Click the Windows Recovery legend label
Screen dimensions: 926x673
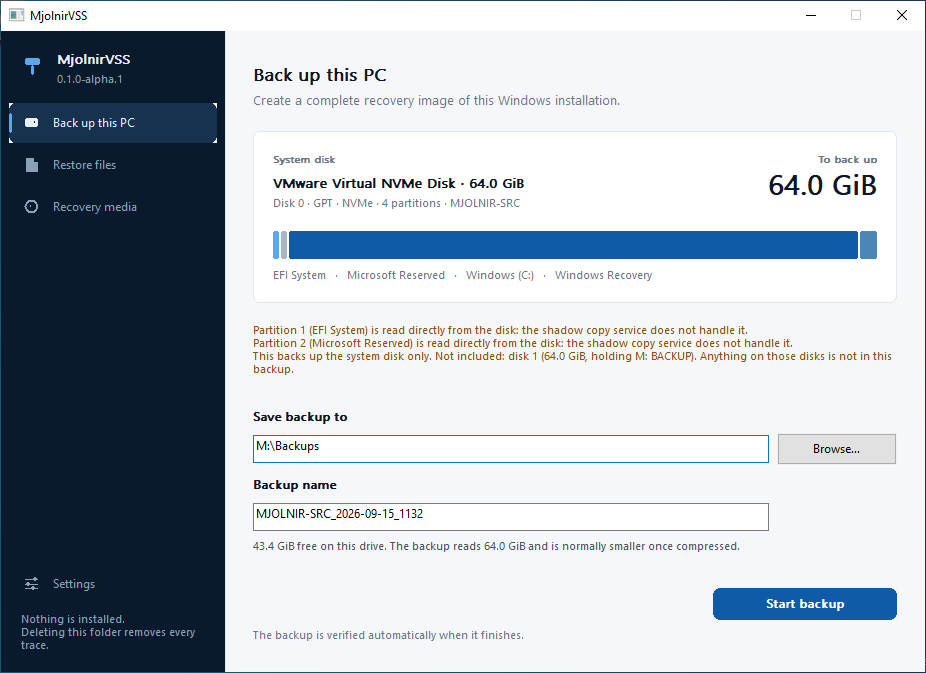pos(604,275)
